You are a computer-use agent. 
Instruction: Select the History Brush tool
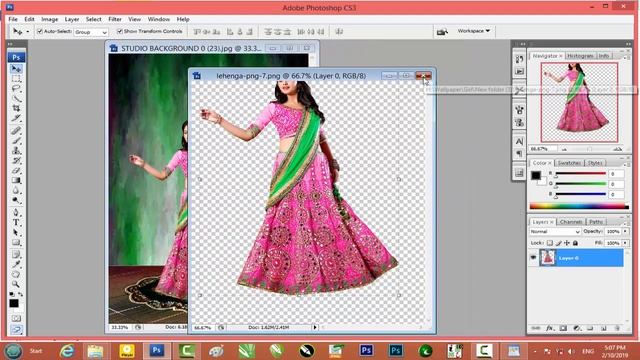[x=16, y=161]
